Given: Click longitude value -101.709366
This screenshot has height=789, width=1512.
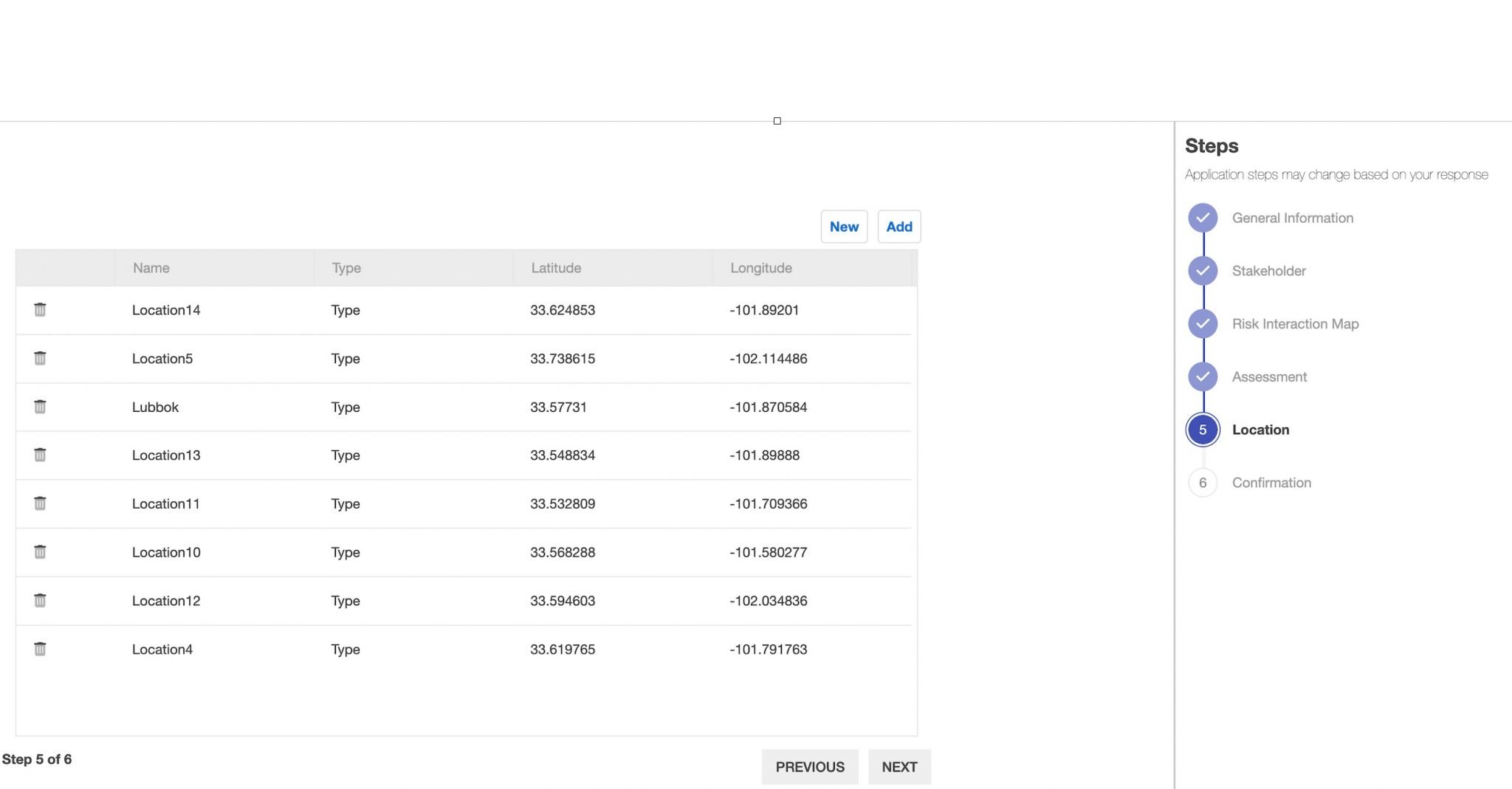Looking at the screenshot, I should (x=769, y=503).
